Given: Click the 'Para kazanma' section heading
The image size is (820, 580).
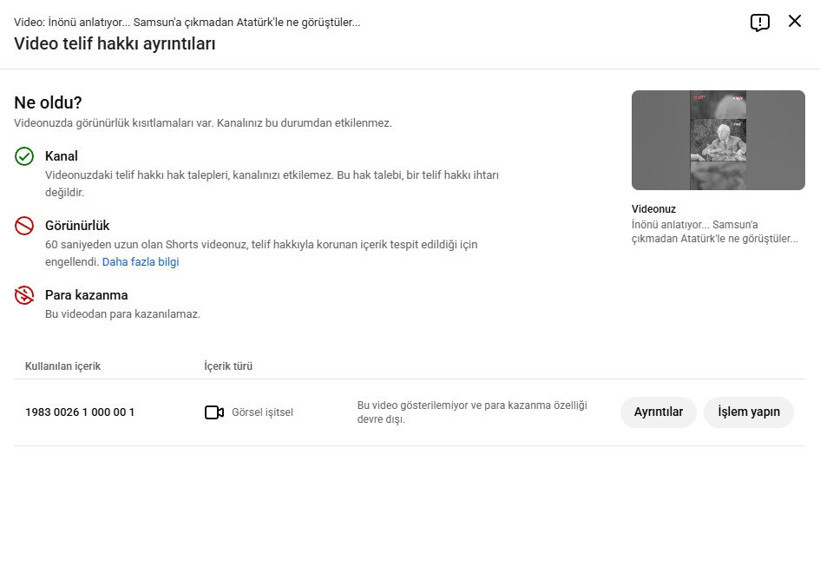Looking at the screenshot, I should pyautogui.click(x=86, y=295).
